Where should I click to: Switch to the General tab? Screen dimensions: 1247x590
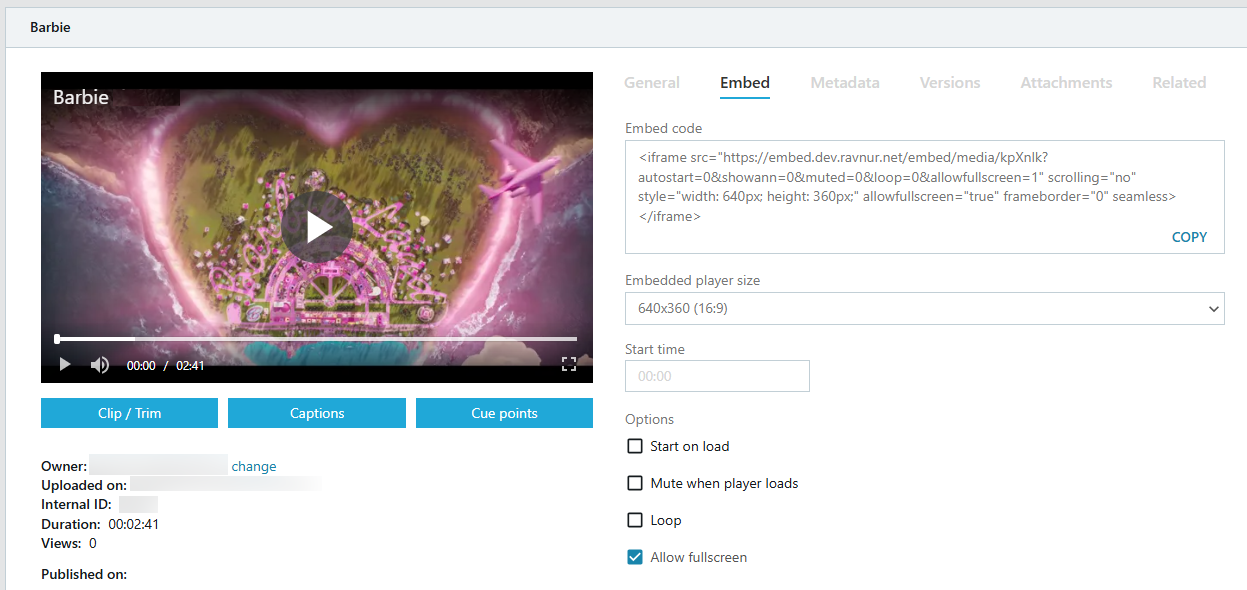tap(652, 83)
